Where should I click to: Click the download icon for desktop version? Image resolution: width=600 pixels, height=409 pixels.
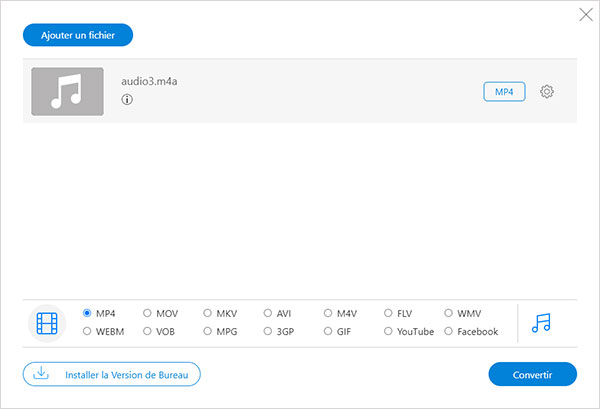[x=42, y=374]
